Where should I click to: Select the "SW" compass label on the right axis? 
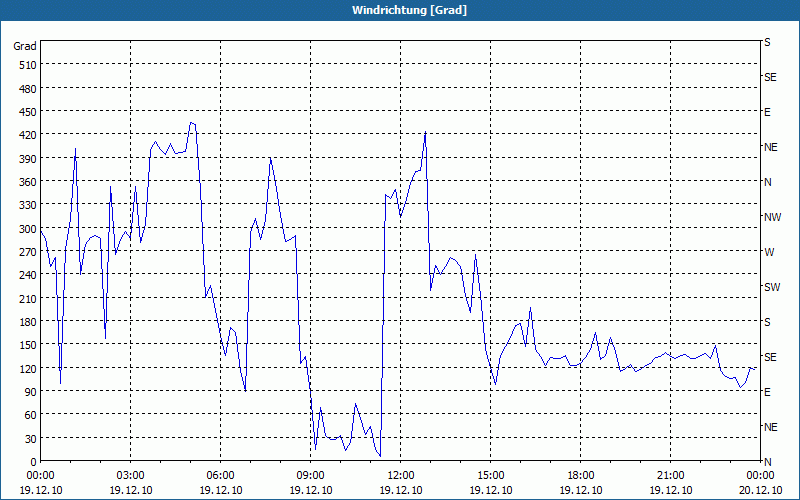point(772,287)
